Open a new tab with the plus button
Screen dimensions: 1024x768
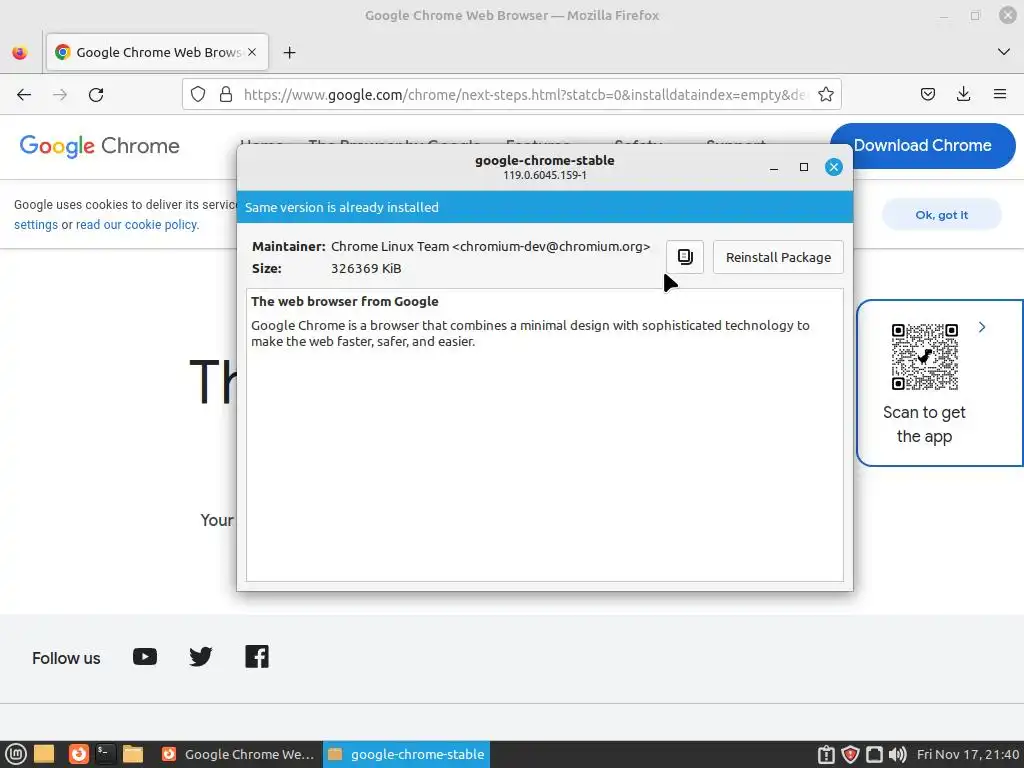coord(289,52)
